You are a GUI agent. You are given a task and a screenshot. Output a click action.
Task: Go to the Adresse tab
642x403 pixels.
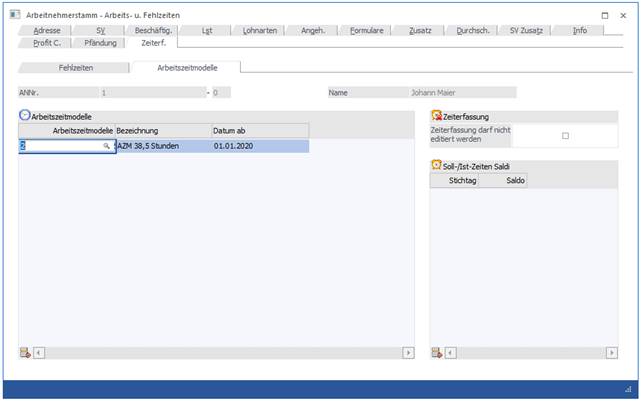[x=46, y=31]
